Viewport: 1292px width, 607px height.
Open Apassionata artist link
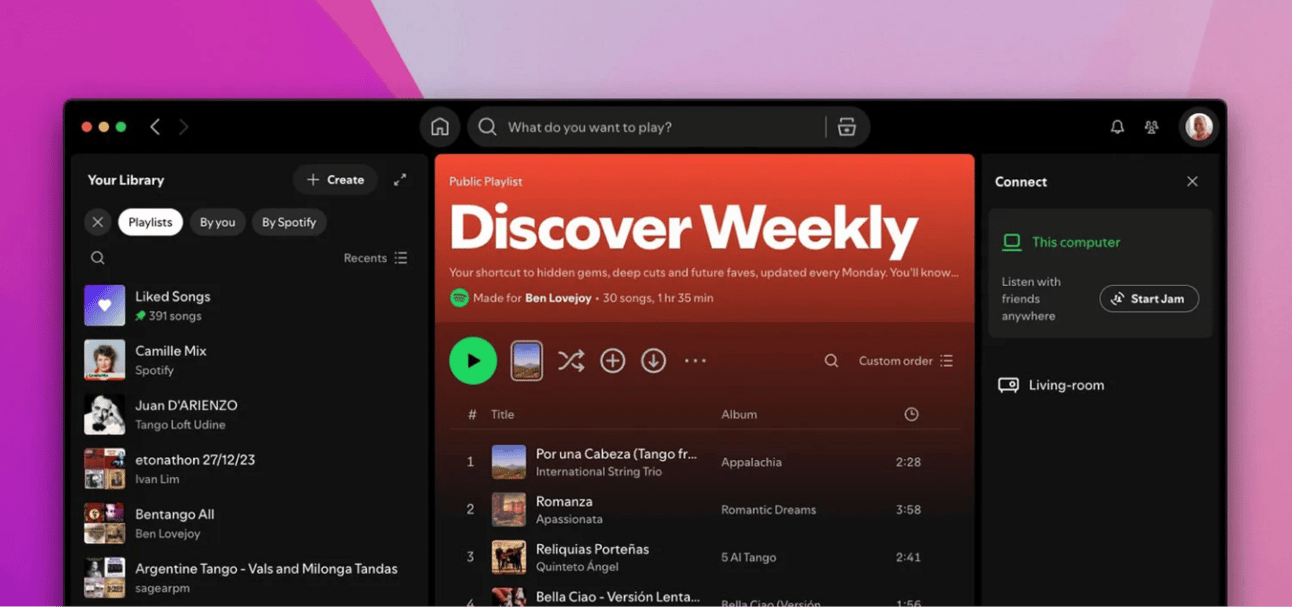coord(569,520)
